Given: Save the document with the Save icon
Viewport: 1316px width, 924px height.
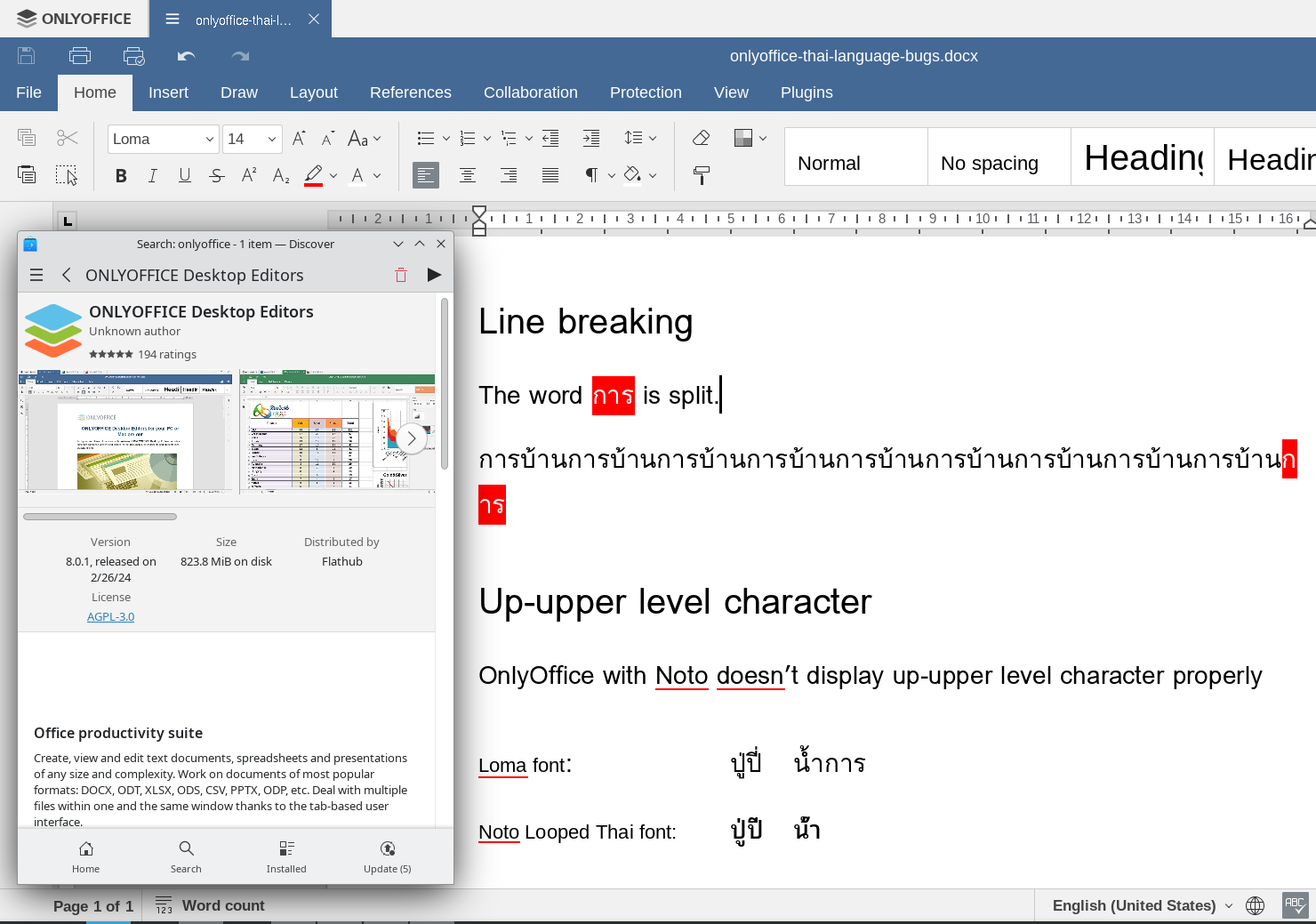Looking at the screenshot, I should tap(27, 56).
